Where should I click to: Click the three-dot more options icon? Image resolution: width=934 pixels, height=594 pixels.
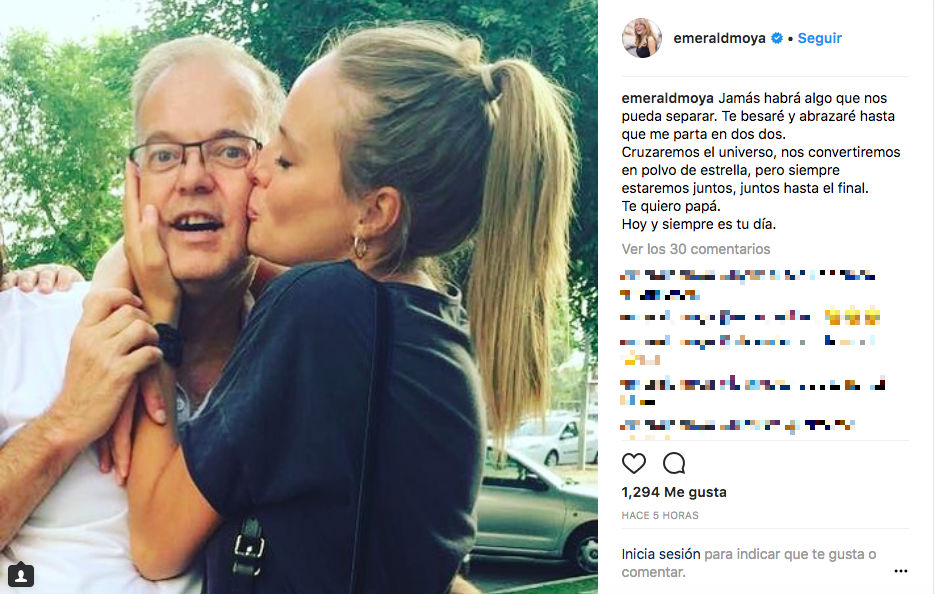(901, 571)
